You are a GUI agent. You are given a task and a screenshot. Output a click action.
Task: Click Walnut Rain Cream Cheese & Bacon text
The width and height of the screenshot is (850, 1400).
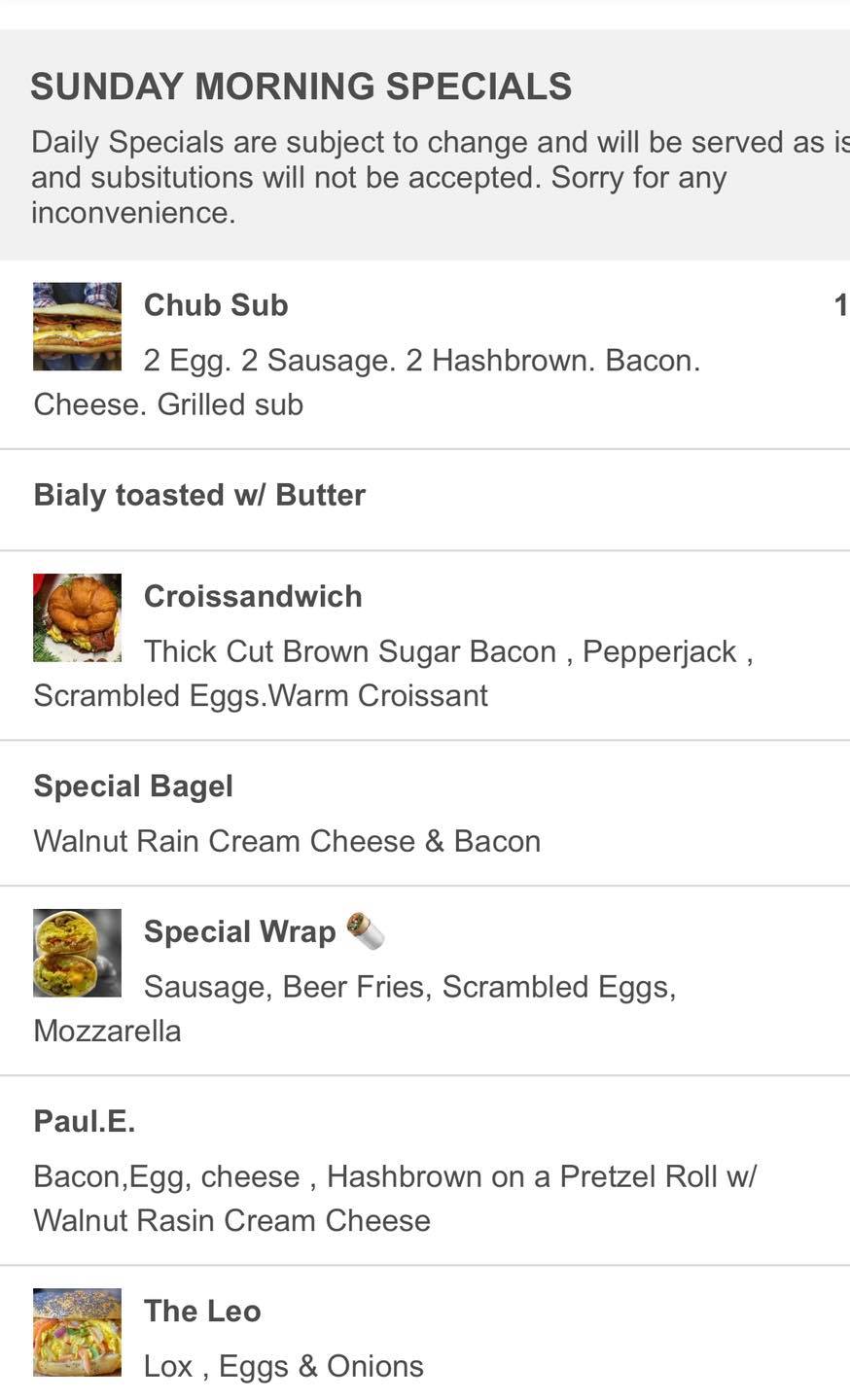tap(287, 841)
